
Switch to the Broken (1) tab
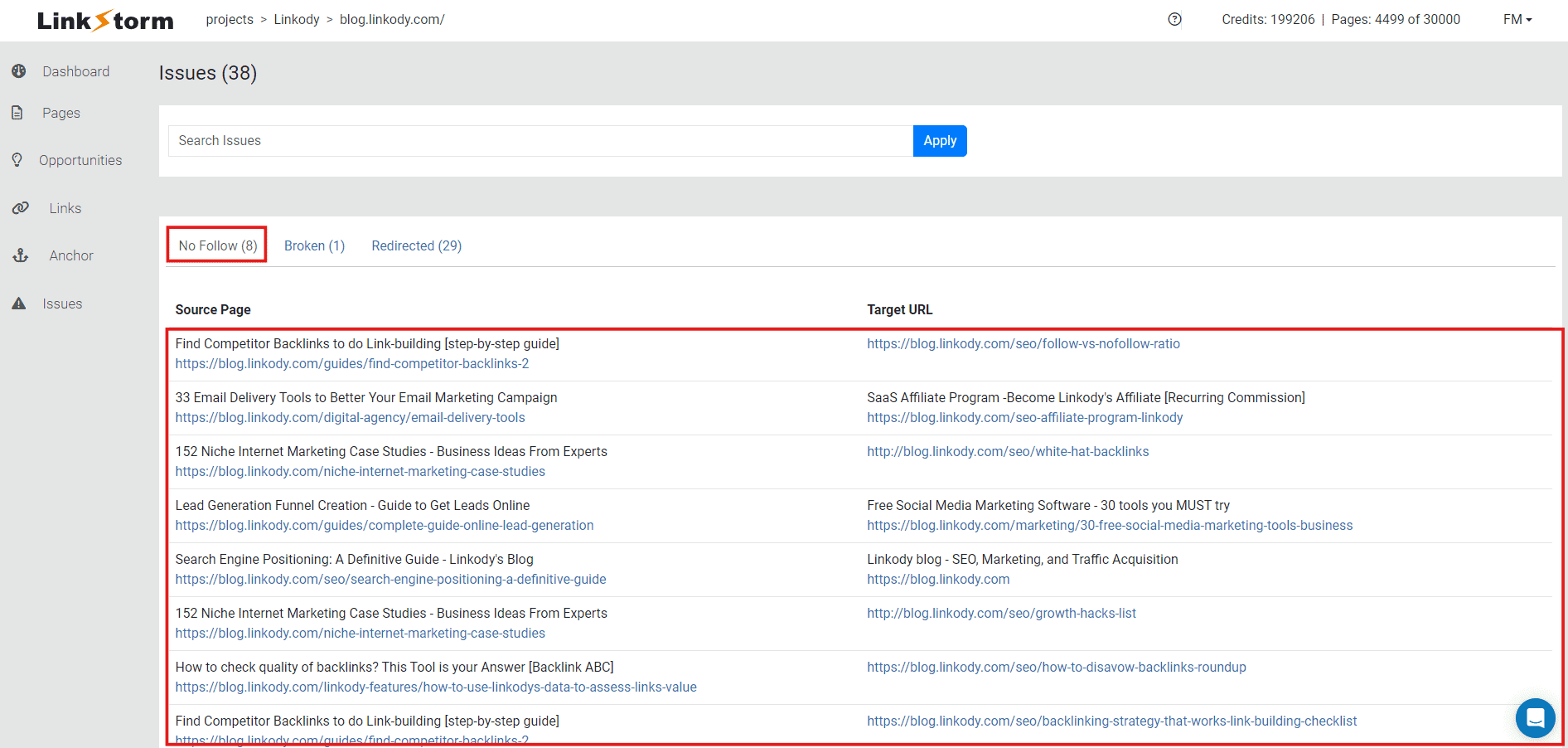tap(314, 245)
